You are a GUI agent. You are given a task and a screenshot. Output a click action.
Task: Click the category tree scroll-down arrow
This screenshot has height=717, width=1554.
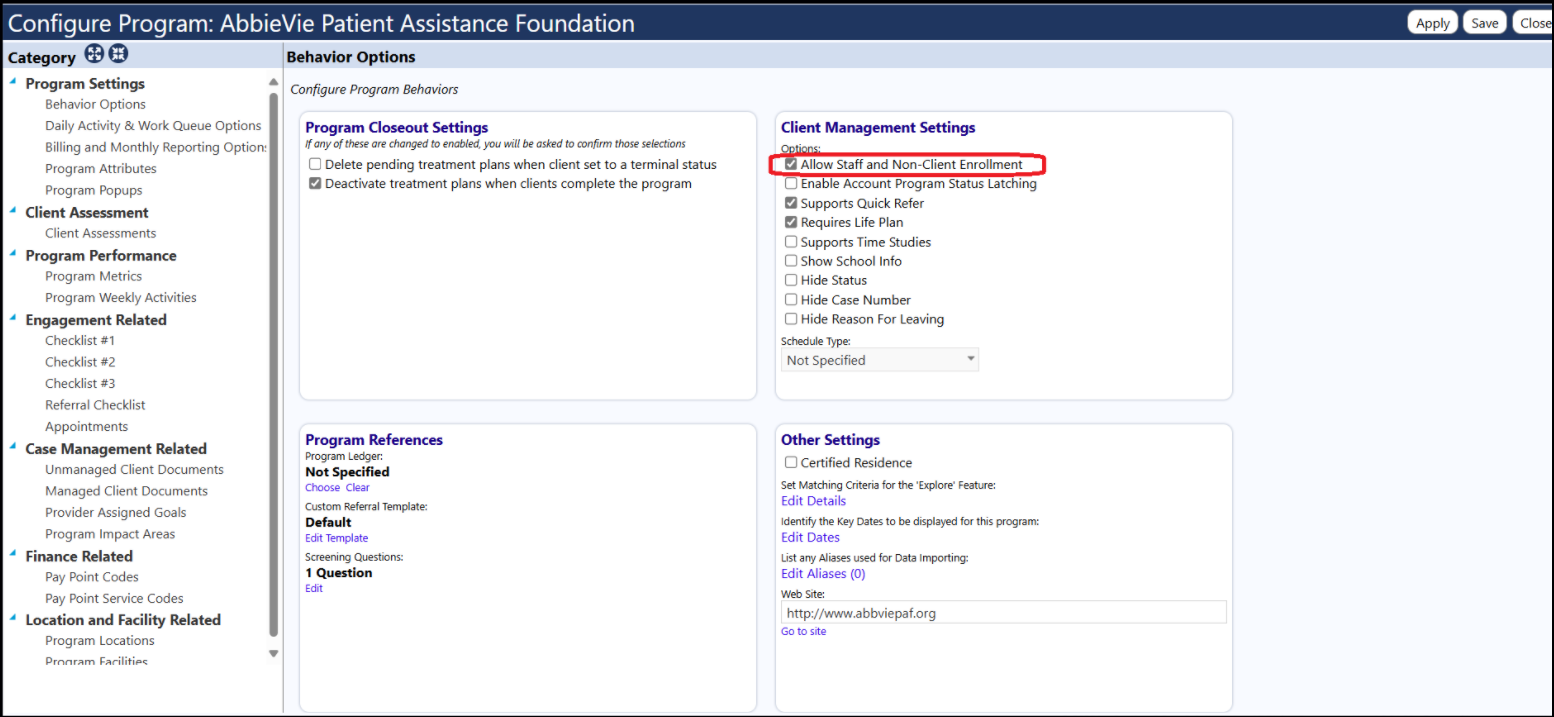274,653
